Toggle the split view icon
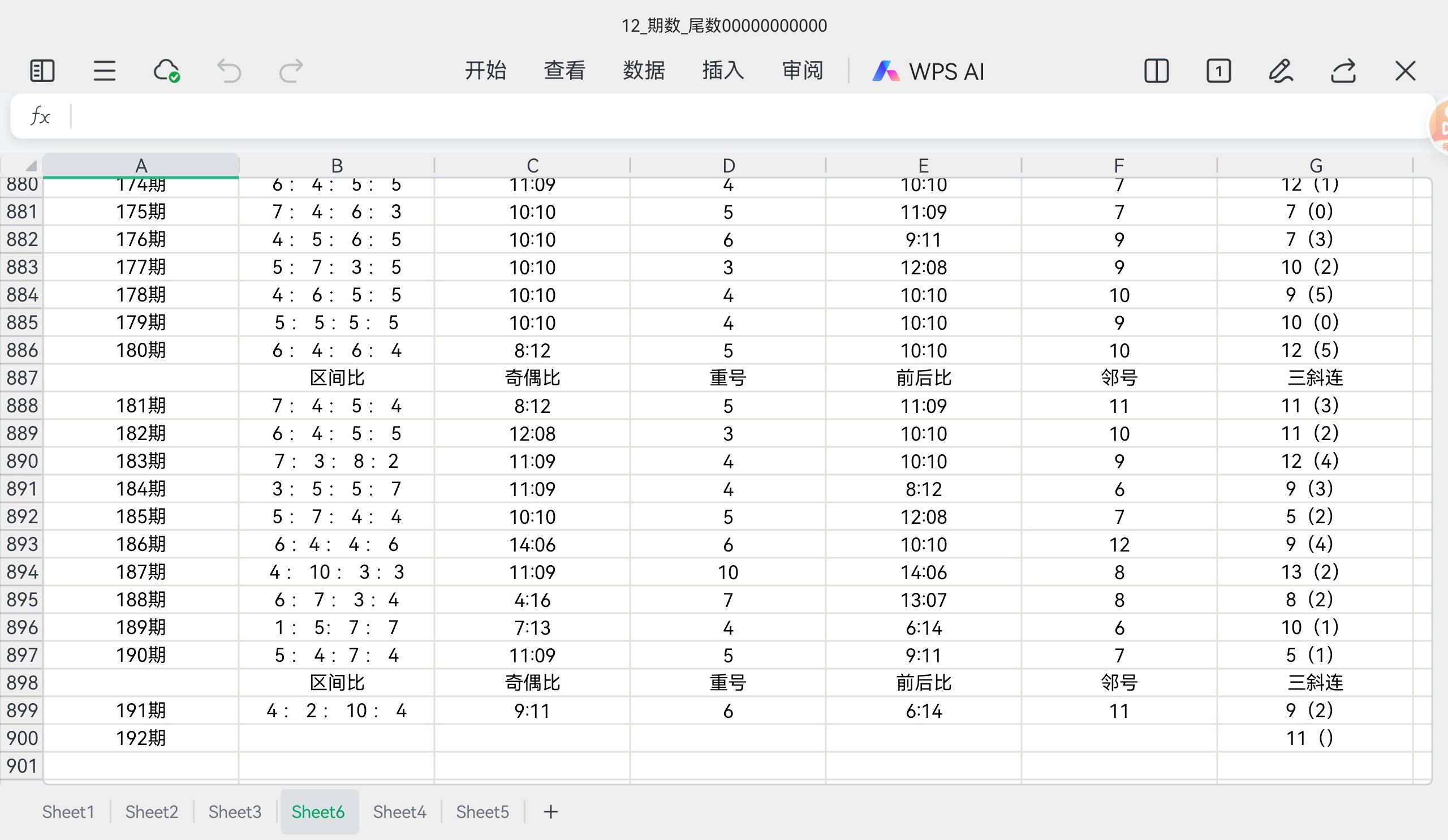This screenshot has height=840, width=1448. pos(1156,71)
